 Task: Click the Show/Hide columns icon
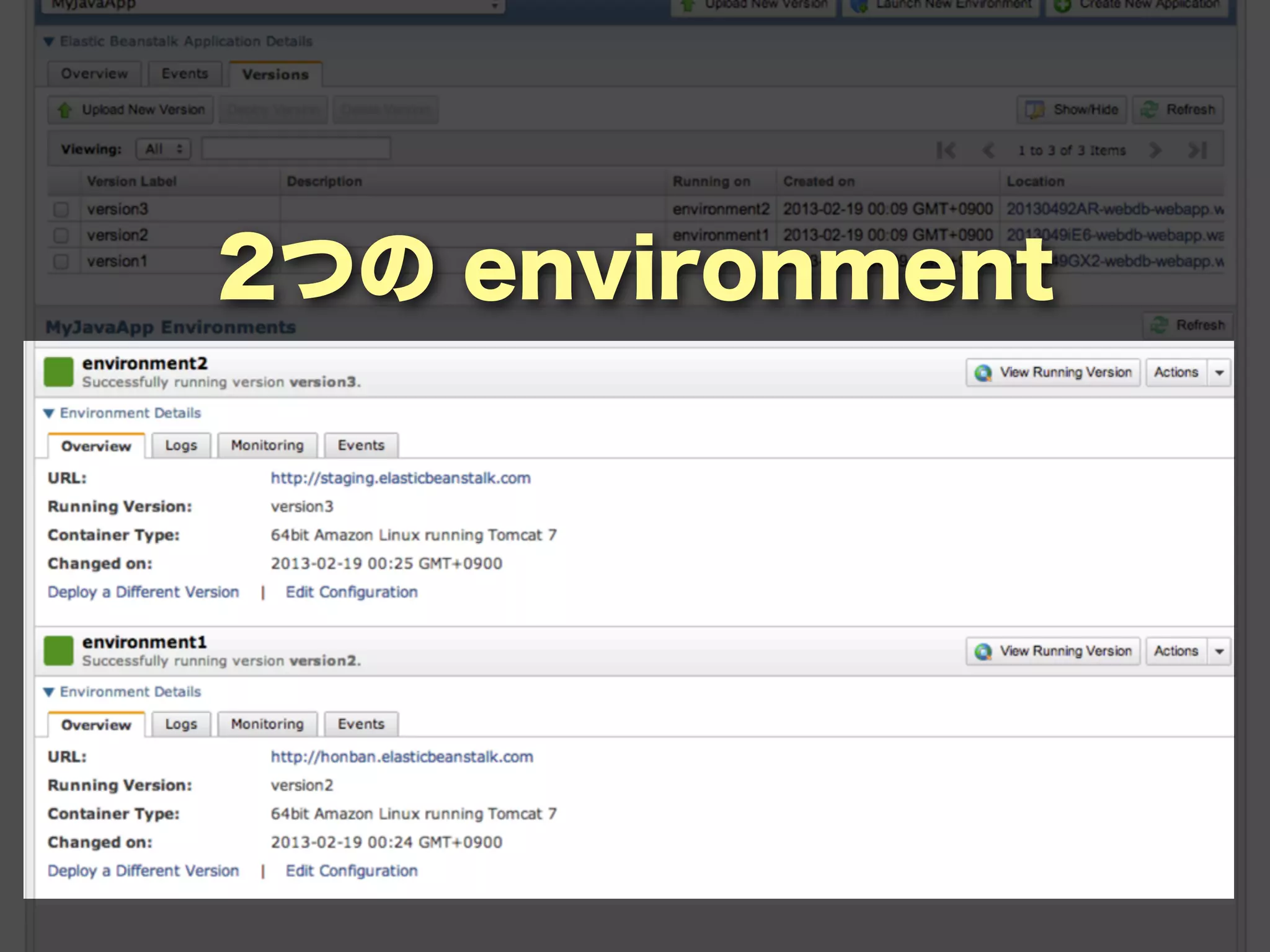1035,110
